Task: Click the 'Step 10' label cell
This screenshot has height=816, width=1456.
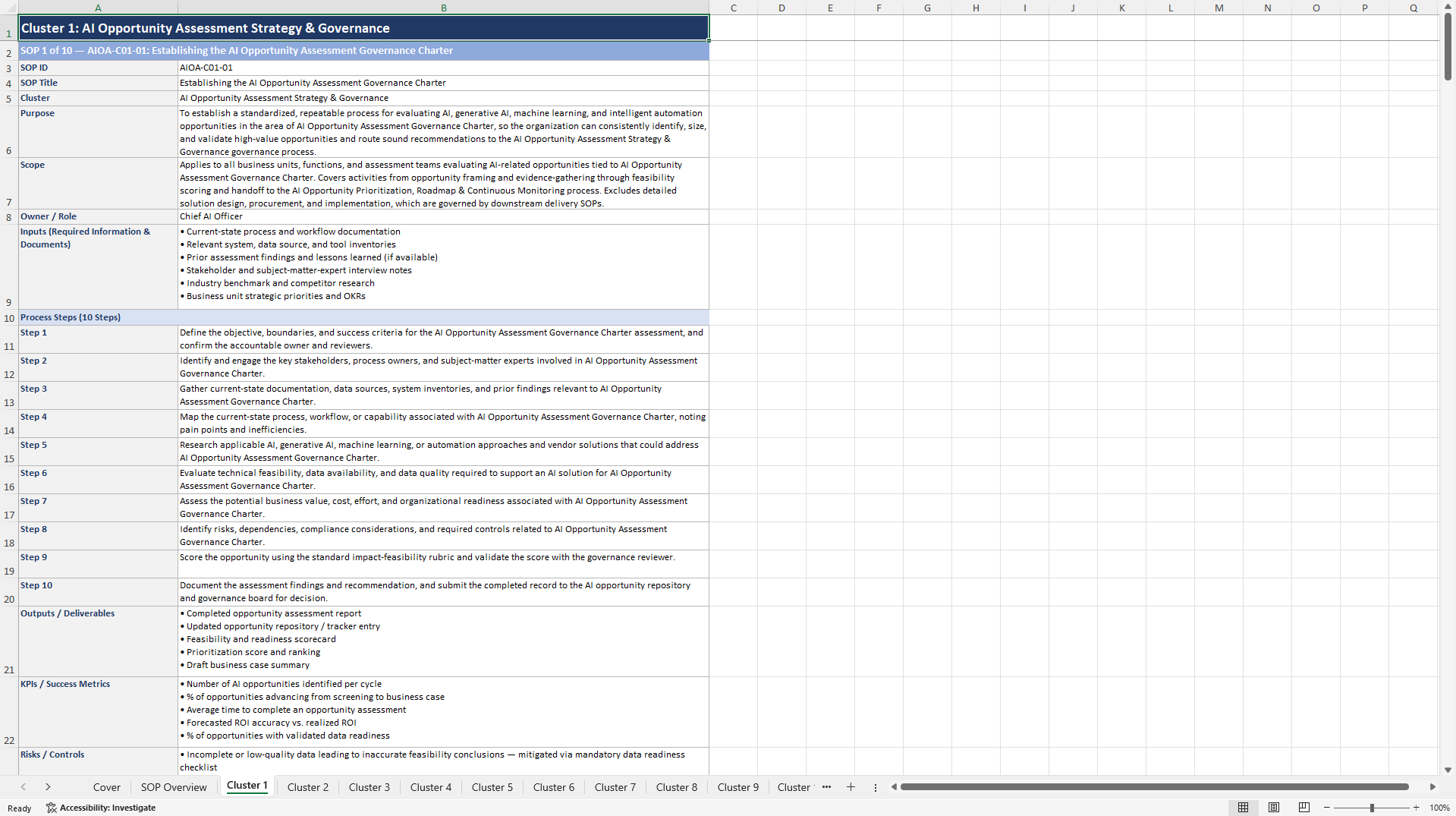Action: pos(98,592)
